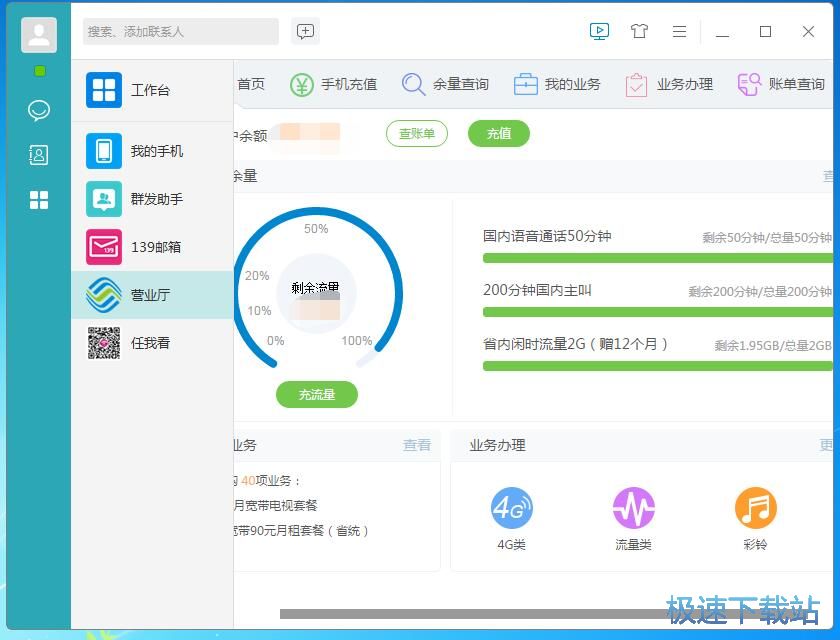Click the 139邮箱 mail icon
This screenshot has width=840, height=640.
(x=104, y=247)
